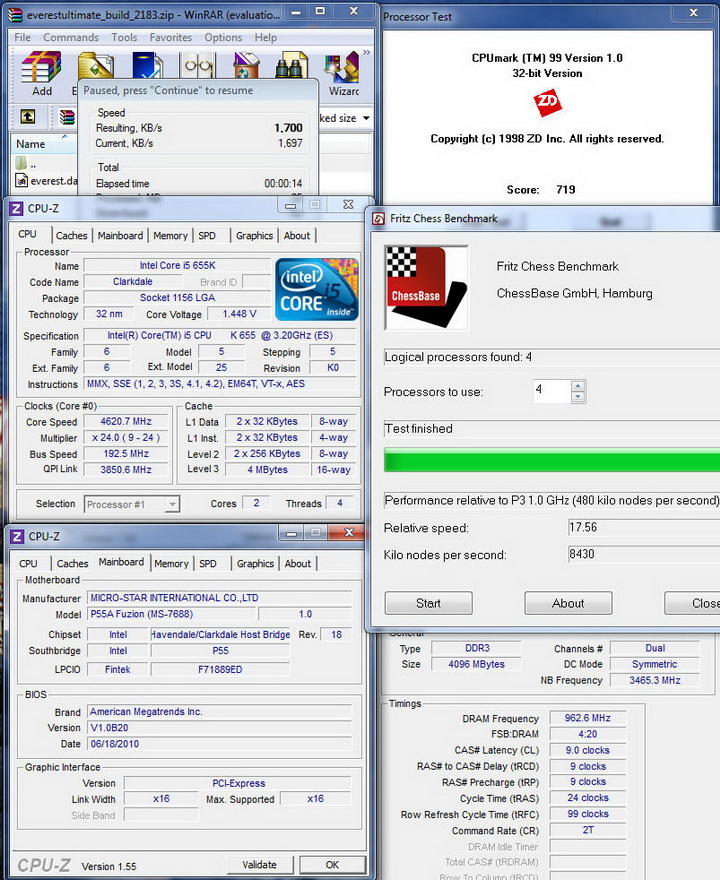The height and width of the screenshot is (880, 720).
Task: Open the Packed size column dropdown arrow
Action: click(366, 118)
